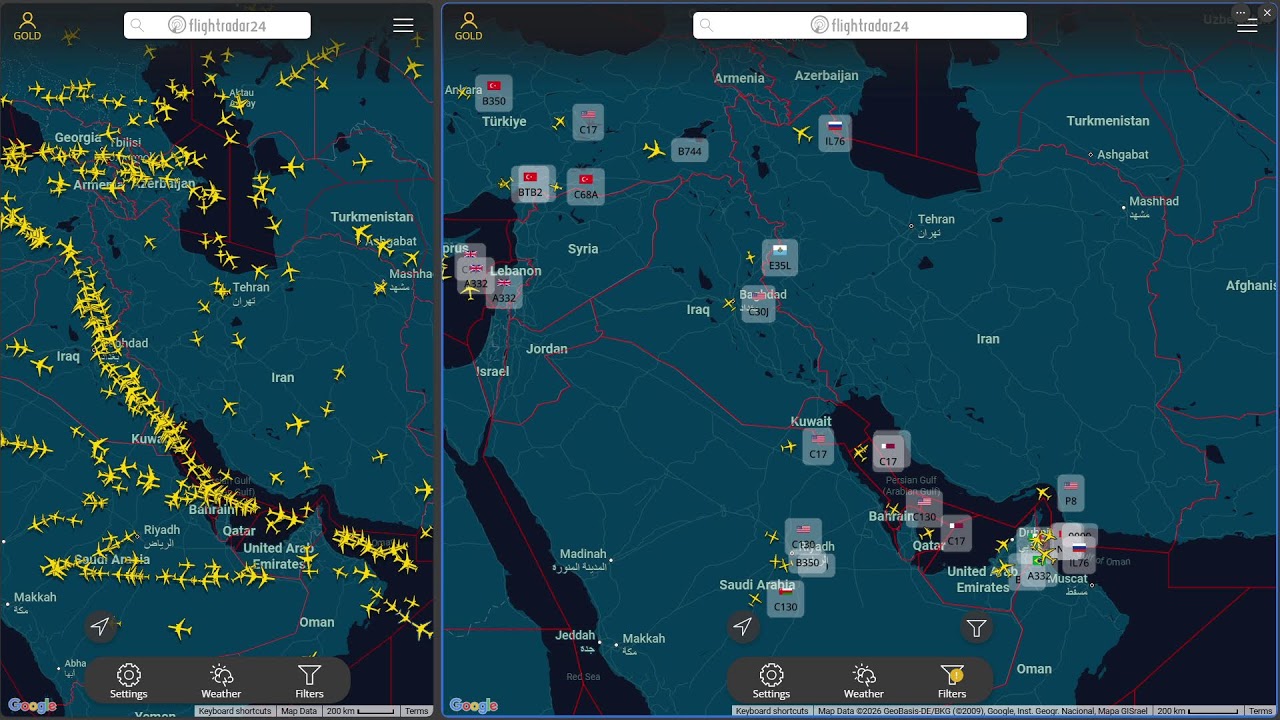This screenshot has width=1280, height=720.
Task: Open GOLD account icon in right panel
Action: coord(468,26)
